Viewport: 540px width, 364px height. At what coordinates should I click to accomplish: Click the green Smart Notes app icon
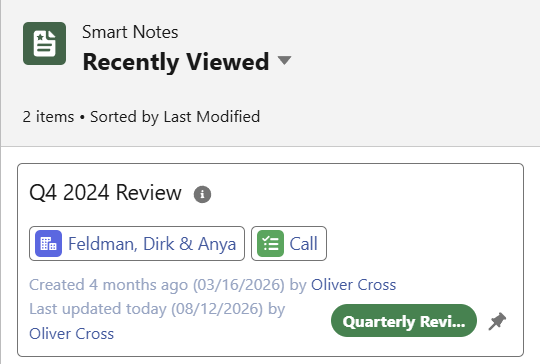click(44, 43)
